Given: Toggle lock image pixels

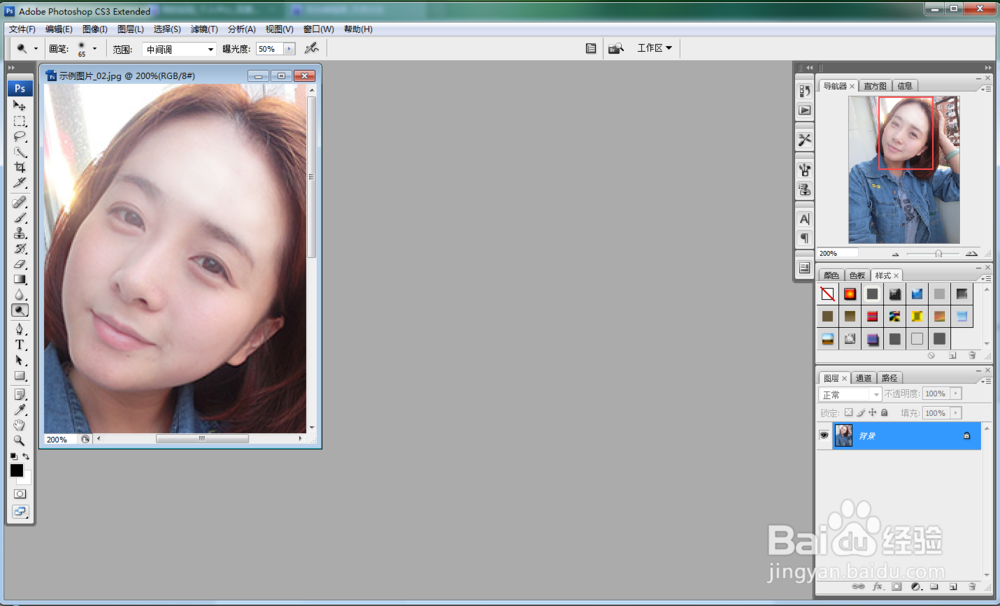Looking at the screenshot, I should pyautogui.click(x=860, y=413).
